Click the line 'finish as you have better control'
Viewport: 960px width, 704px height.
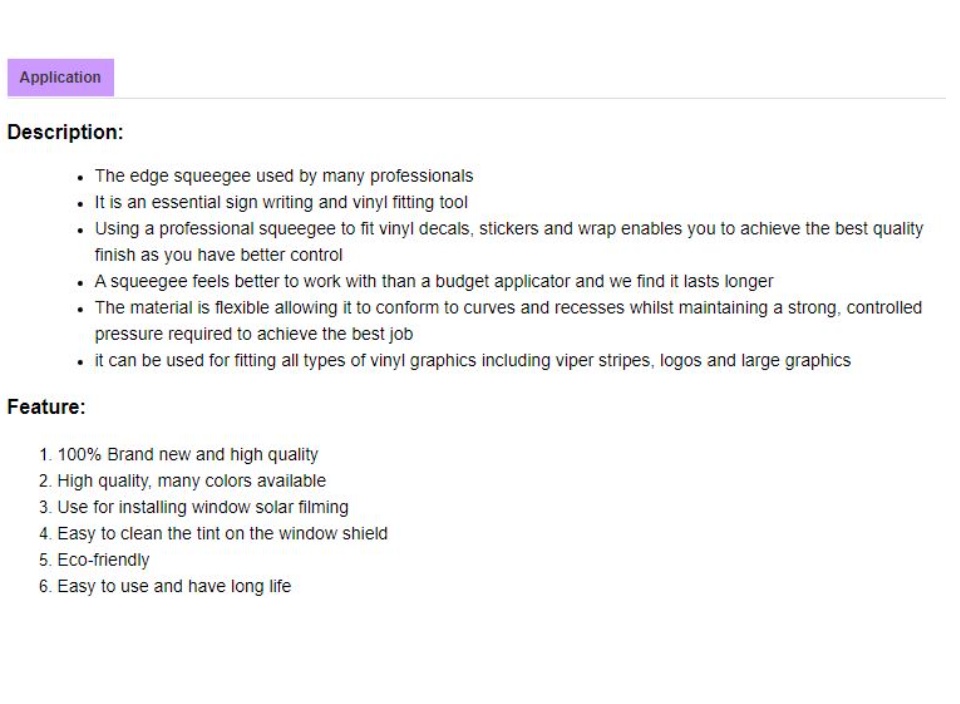pyautogui.click(x=219, y=255)
